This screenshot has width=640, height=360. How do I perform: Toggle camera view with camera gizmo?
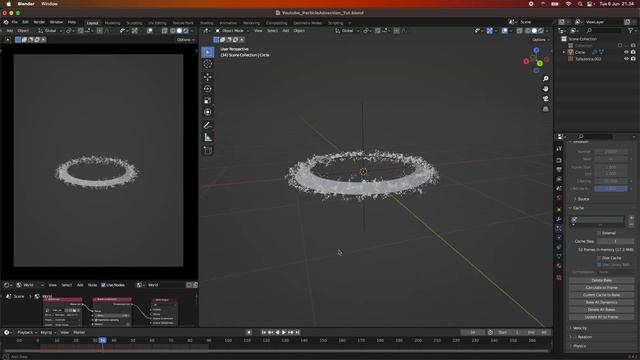click(x=546, y=99)
